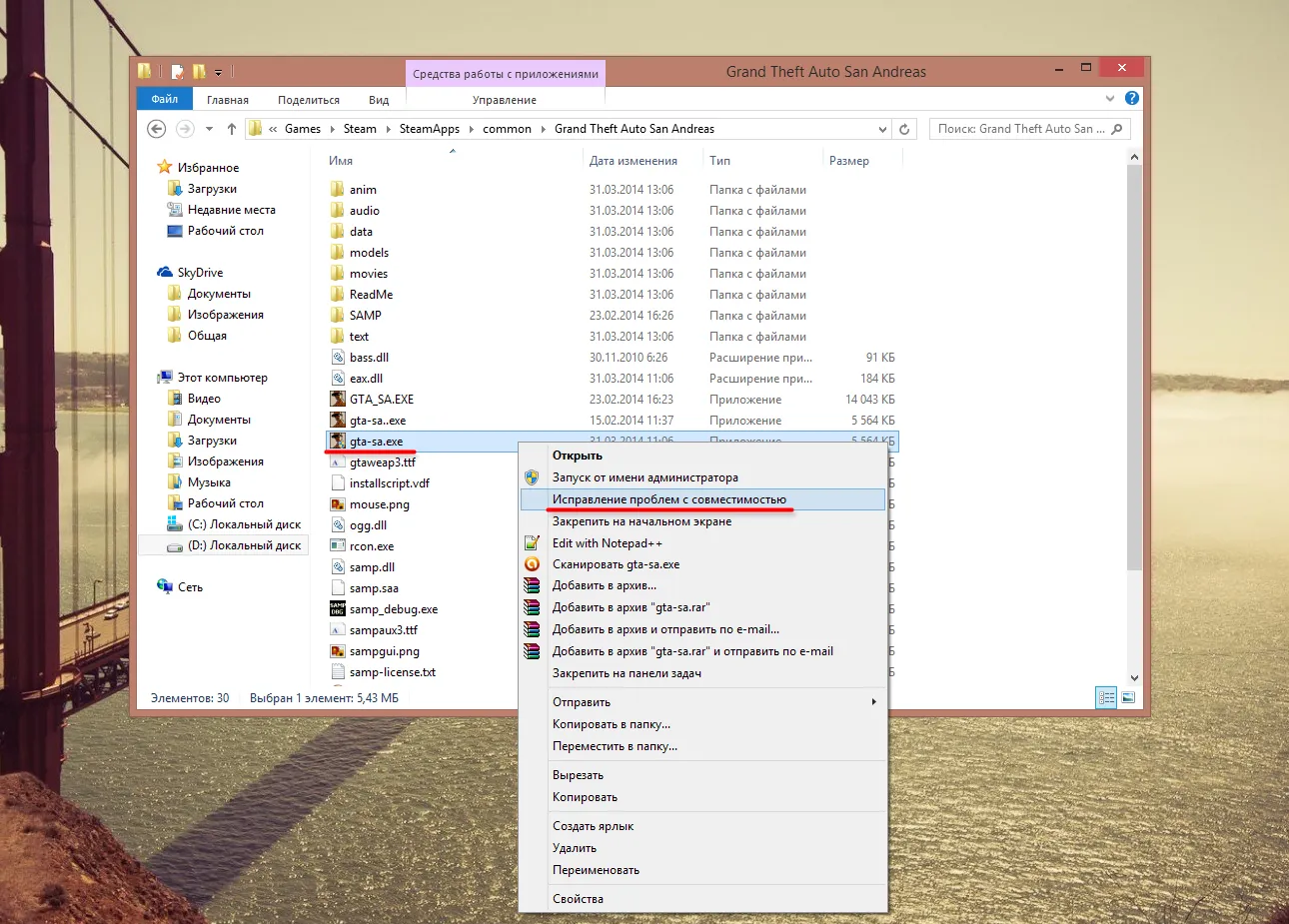Open the Explorer help question-mark icon
1289x924 pixels.
pos(1132,98)
